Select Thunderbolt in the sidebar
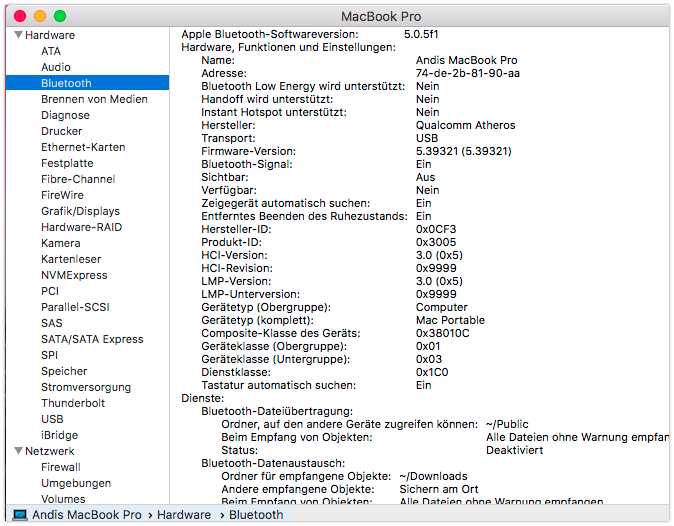Screen dimensions: 674x526 pos(73,403)
